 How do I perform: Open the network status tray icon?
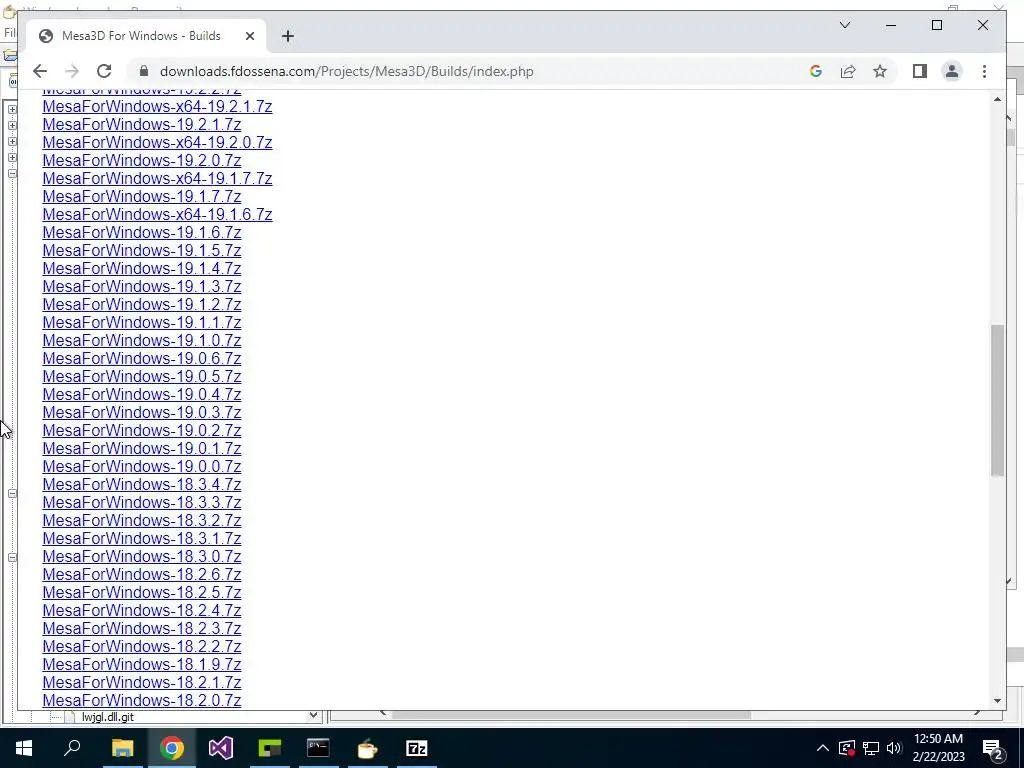[871, 748]
